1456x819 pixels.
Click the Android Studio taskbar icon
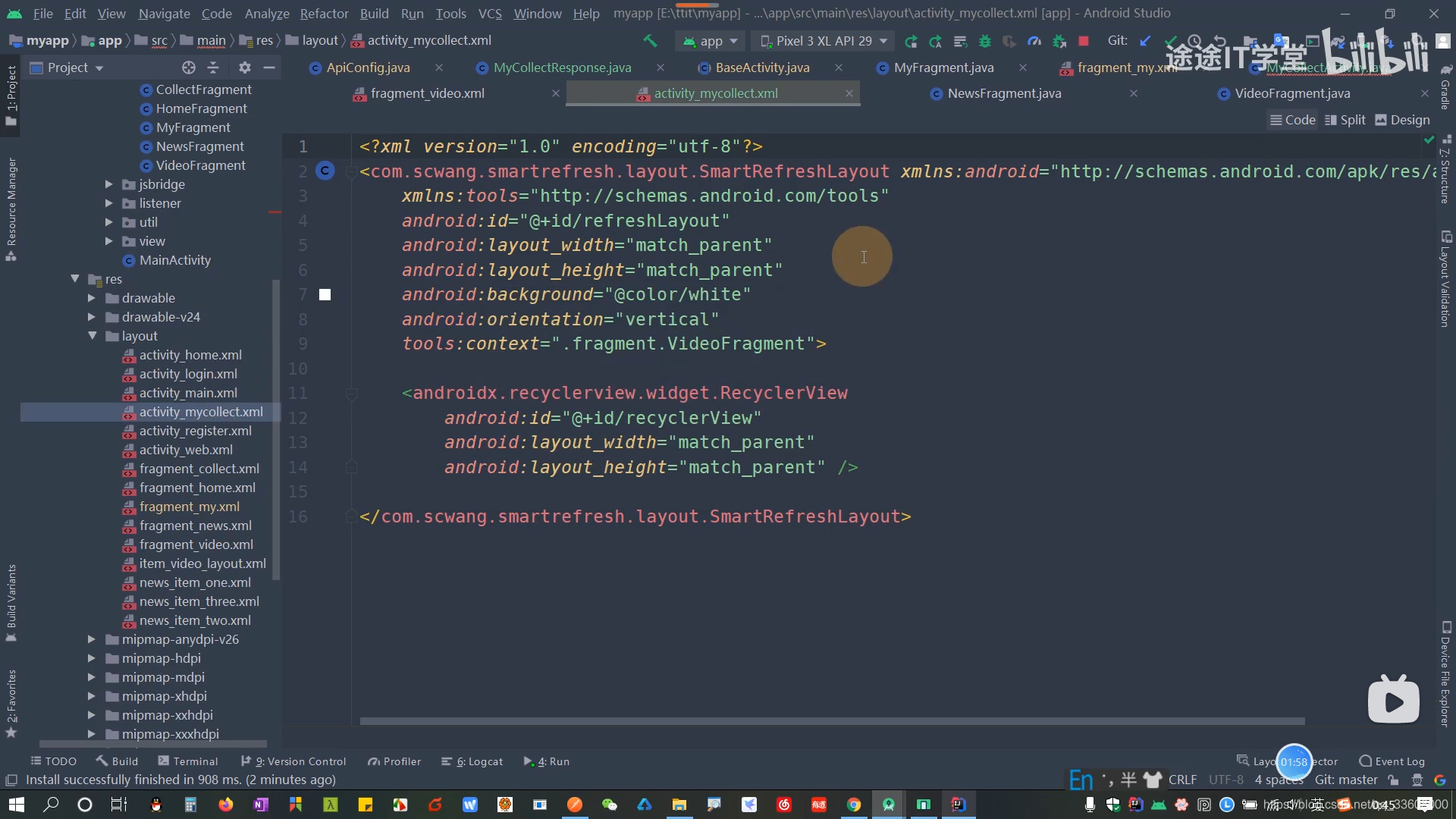pos(889,805)
